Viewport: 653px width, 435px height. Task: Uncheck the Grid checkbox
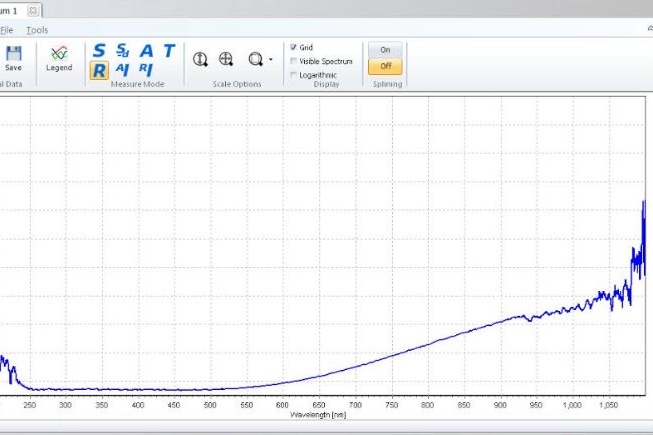pos(293,47)
